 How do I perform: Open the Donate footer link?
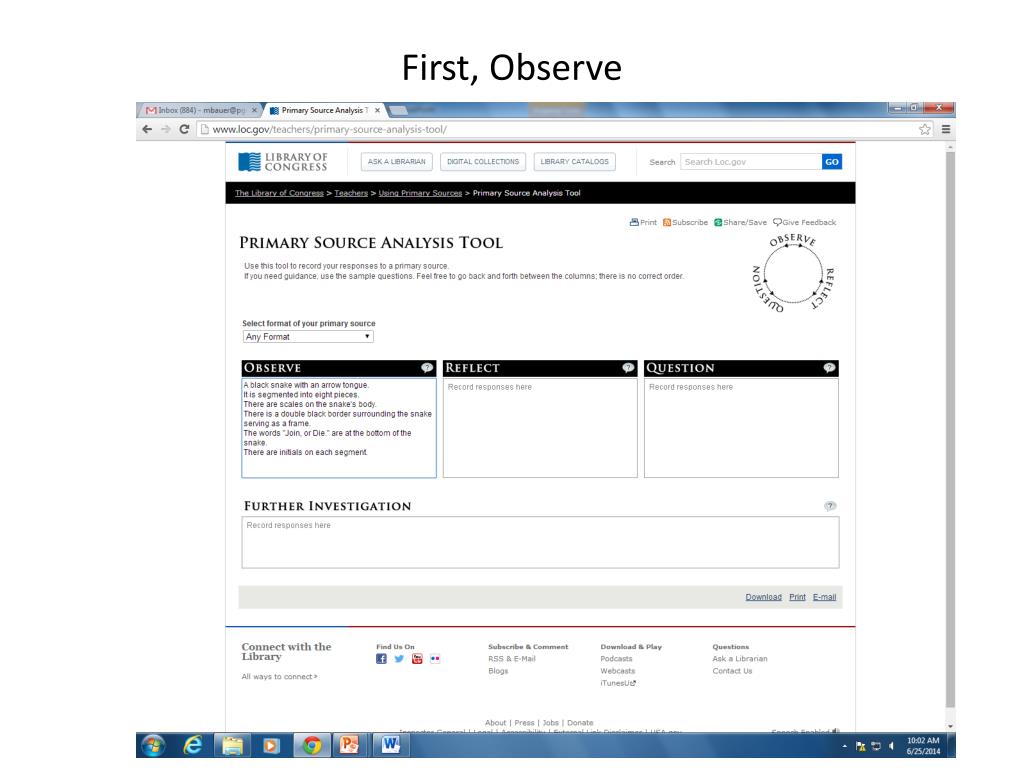pyautogui.click(x=580, y=723)
